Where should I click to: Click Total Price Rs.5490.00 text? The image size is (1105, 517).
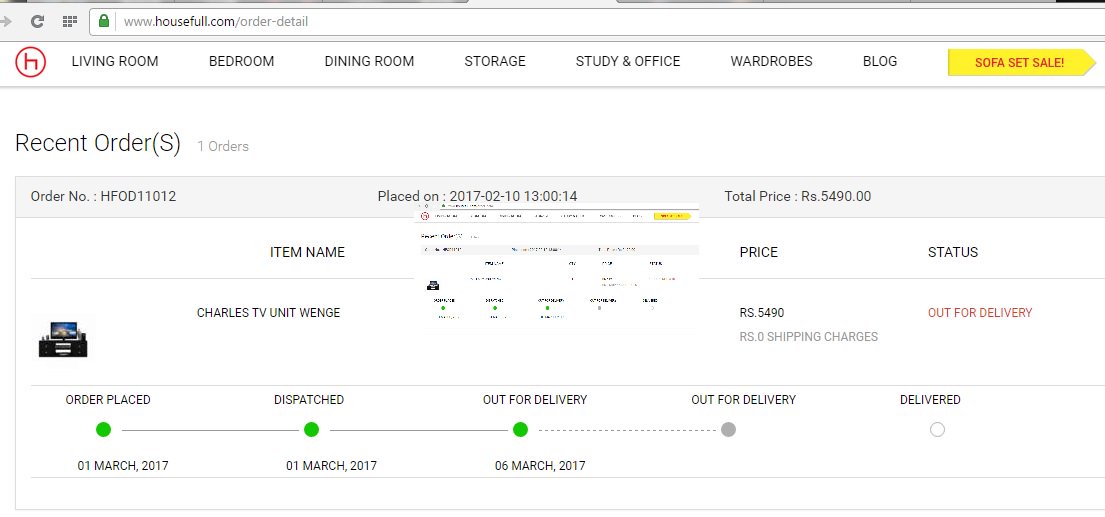(798, 197)
